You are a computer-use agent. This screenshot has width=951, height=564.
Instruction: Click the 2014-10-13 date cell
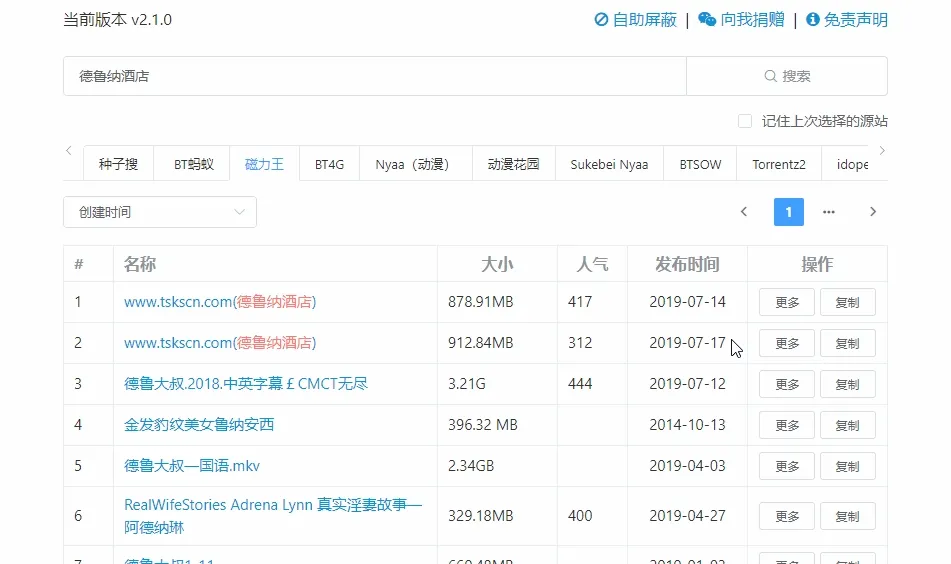click(x=687, y=425)
